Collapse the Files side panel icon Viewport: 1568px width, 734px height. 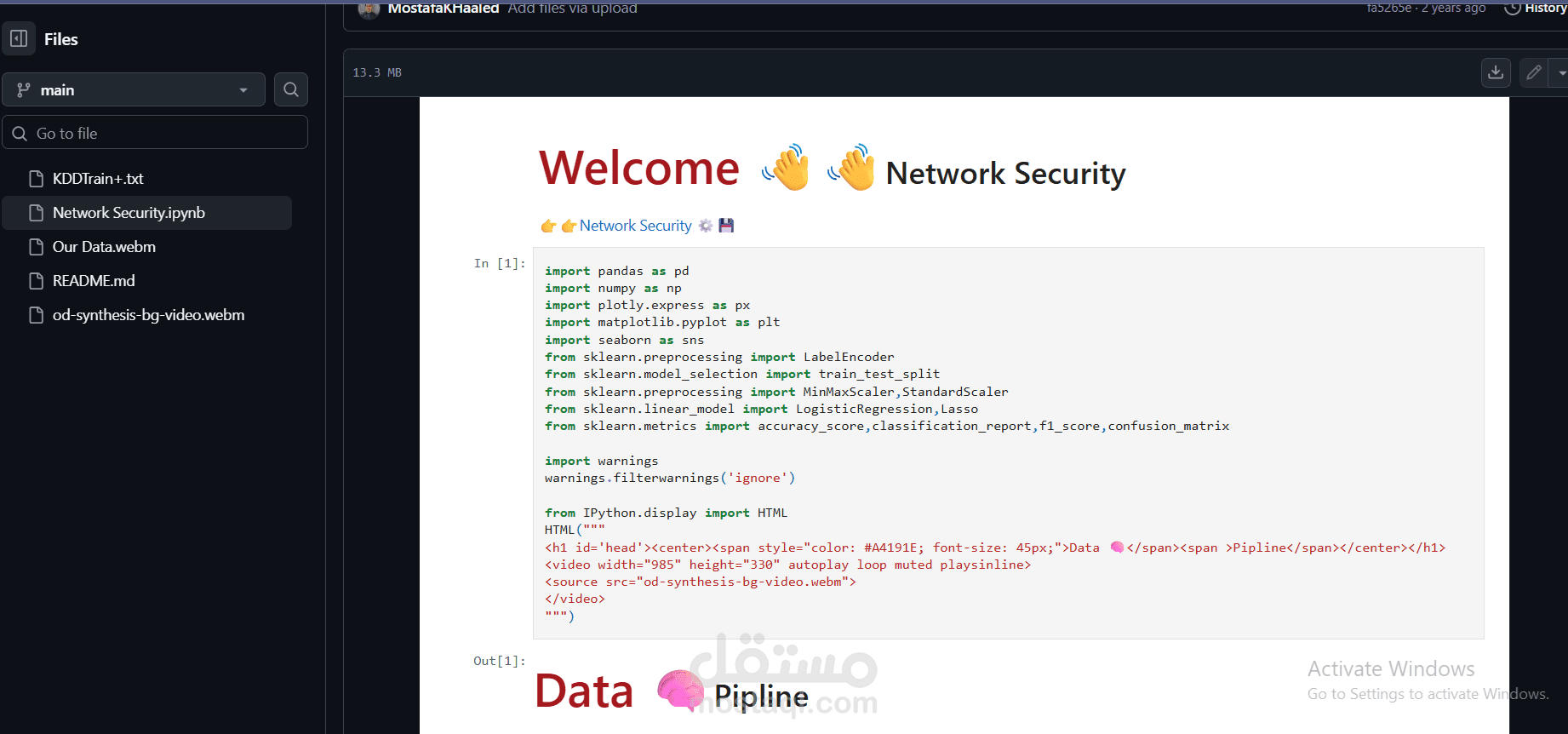coord(19,38)
